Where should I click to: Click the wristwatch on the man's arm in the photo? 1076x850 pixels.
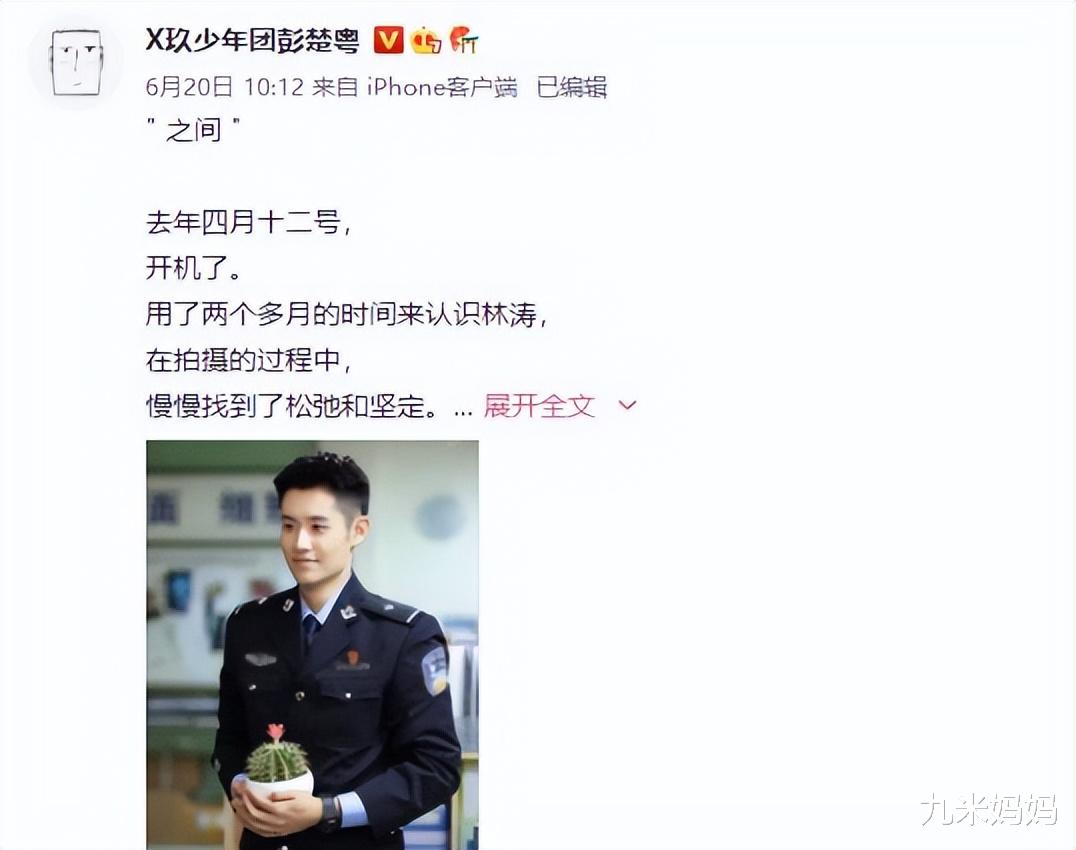point(330,812)
